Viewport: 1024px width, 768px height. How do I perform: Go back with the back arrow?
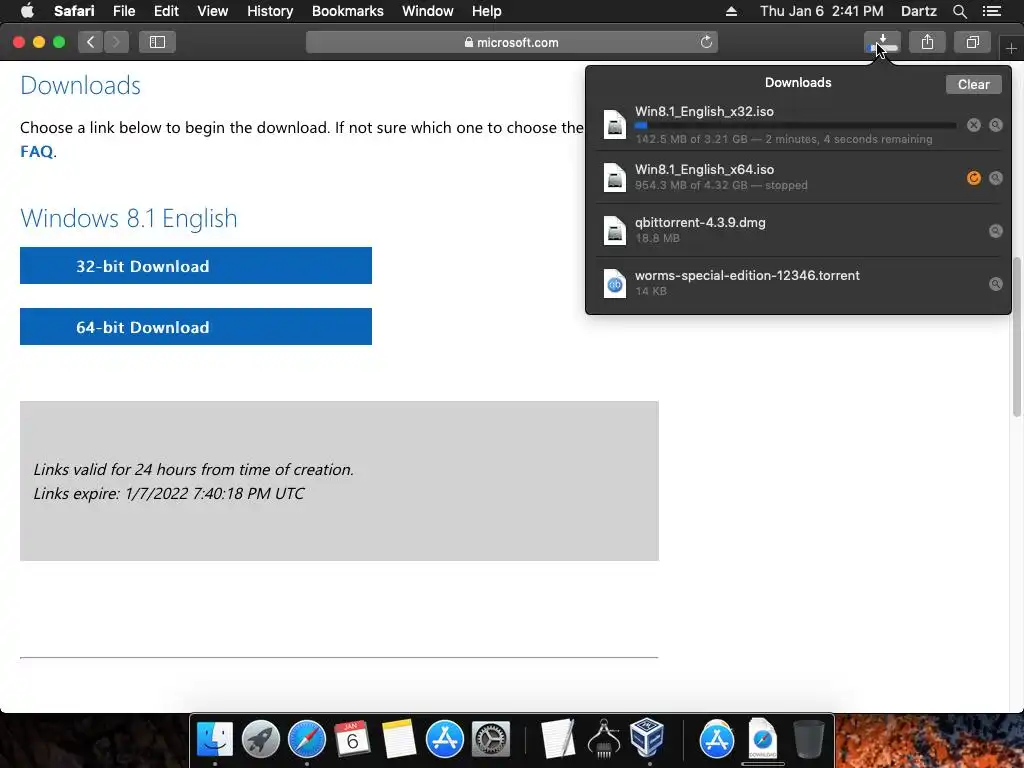pyautogui.click(x=91, y=42)
